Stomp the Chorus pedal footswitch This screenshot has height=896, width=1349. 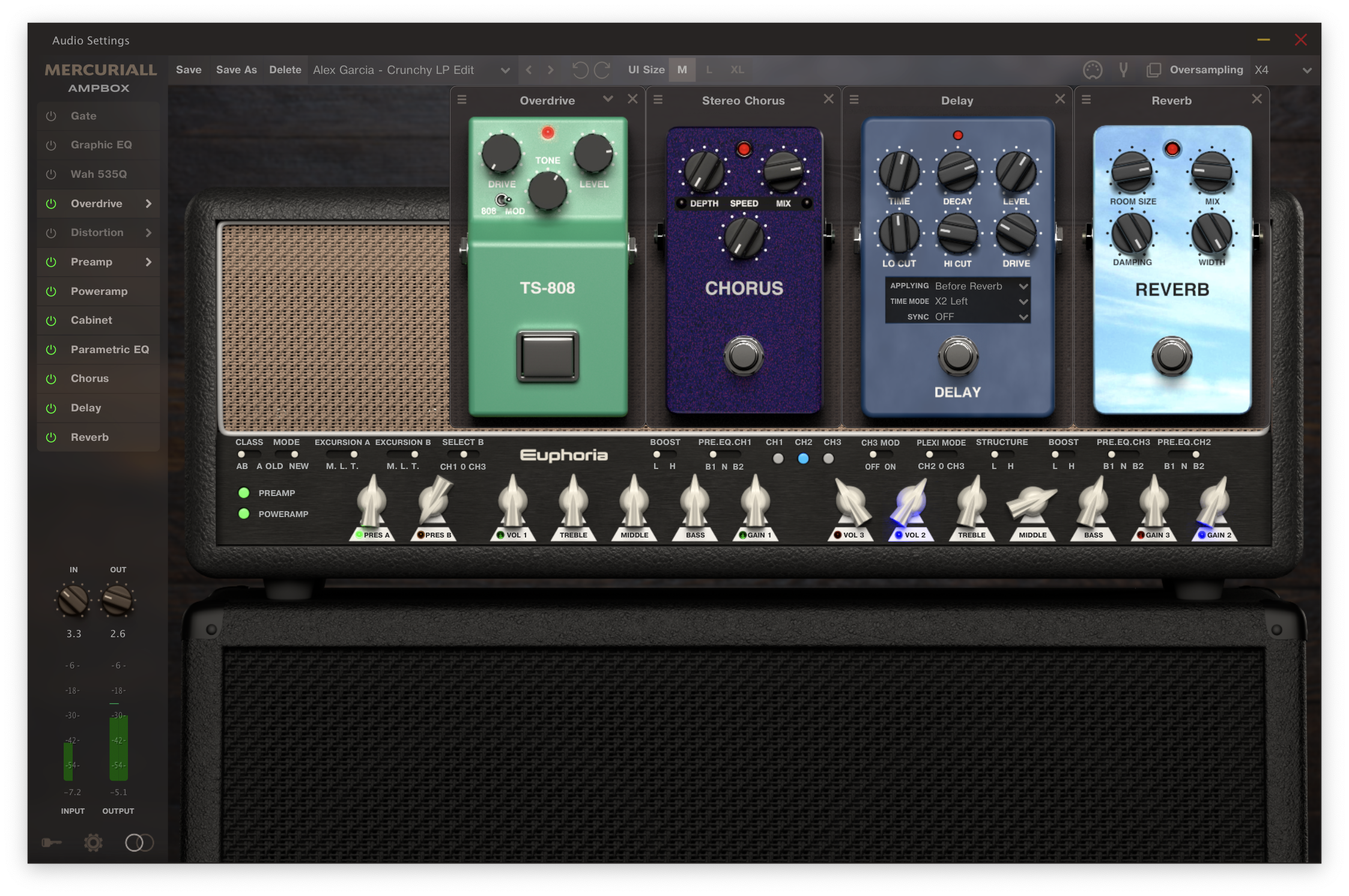pyautogui.click(x=744, y=356)
